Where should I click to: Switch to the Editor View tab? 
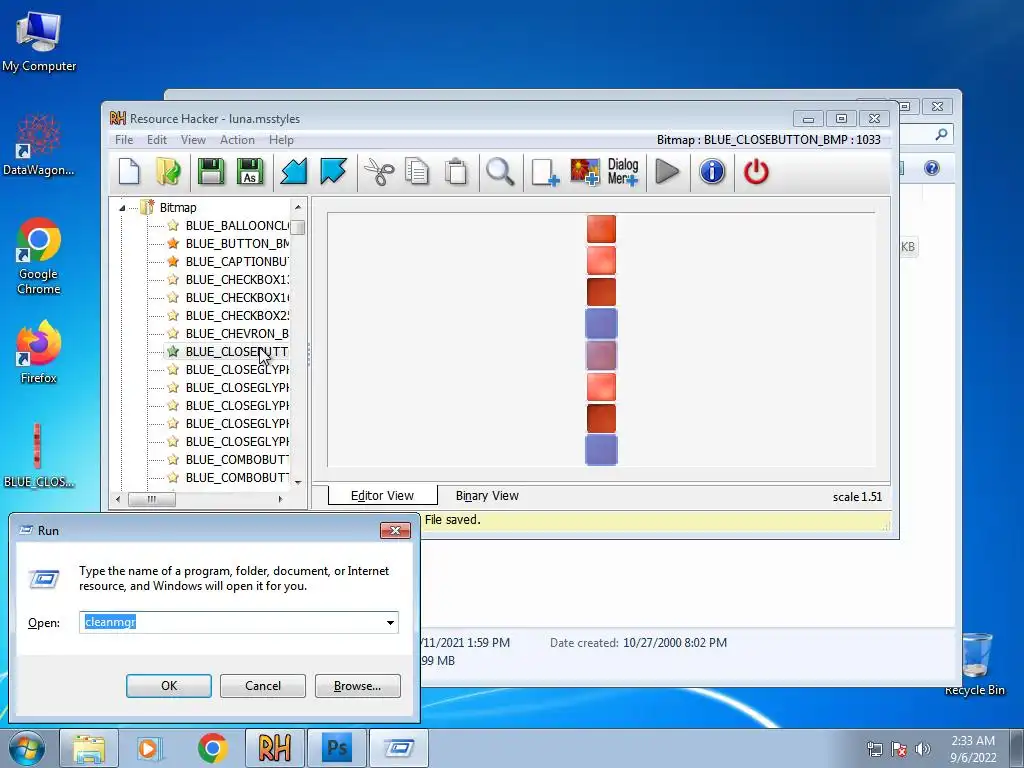[x=383, y=496]
